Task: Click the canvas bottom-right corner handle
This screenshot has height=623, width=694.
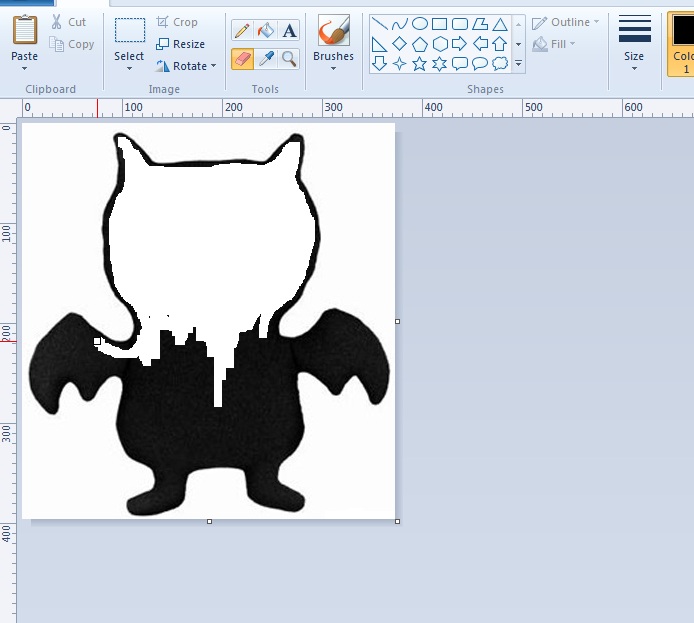Action: pos(397,522)
